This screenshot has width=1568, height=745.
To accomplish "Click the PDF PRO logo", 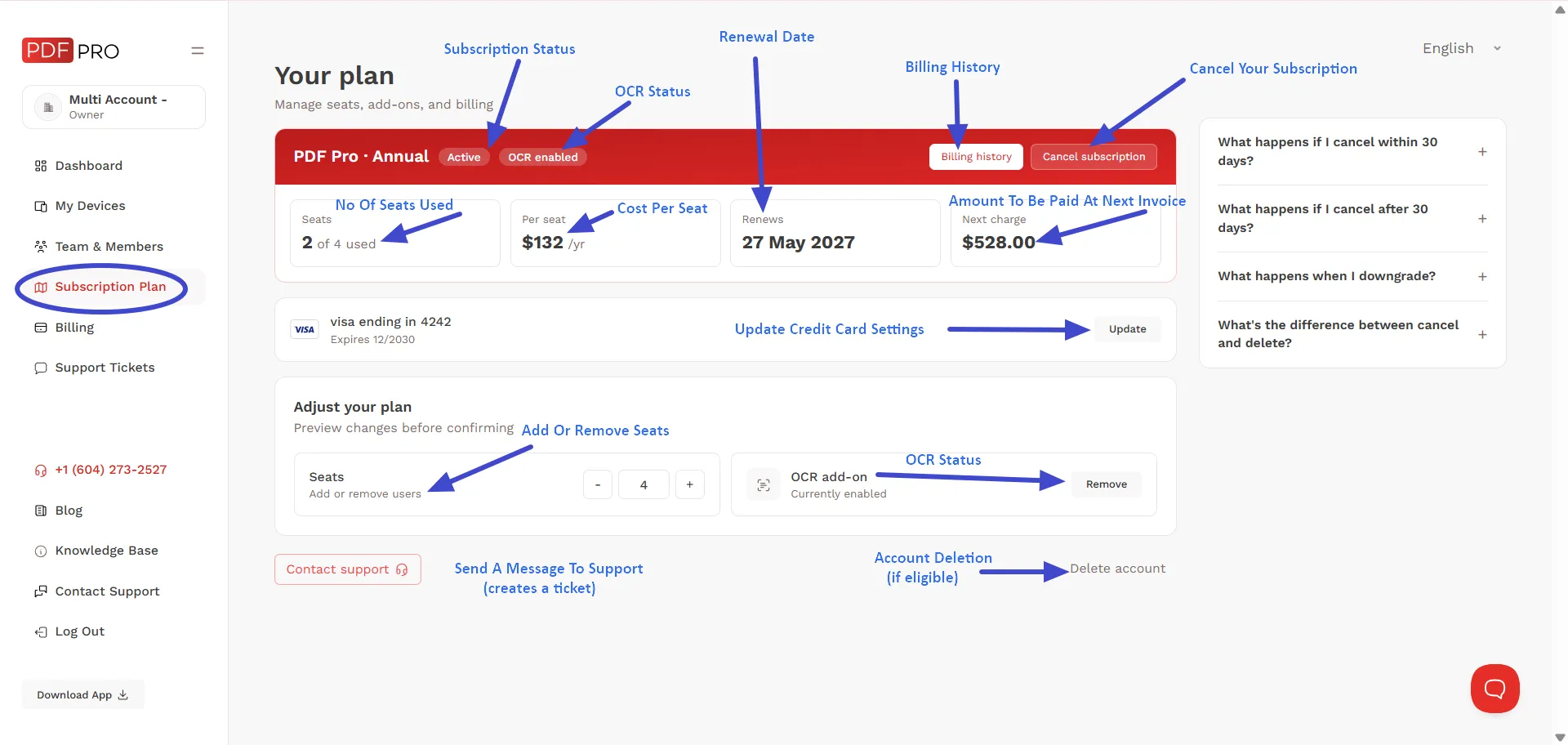I will point(70,51).
